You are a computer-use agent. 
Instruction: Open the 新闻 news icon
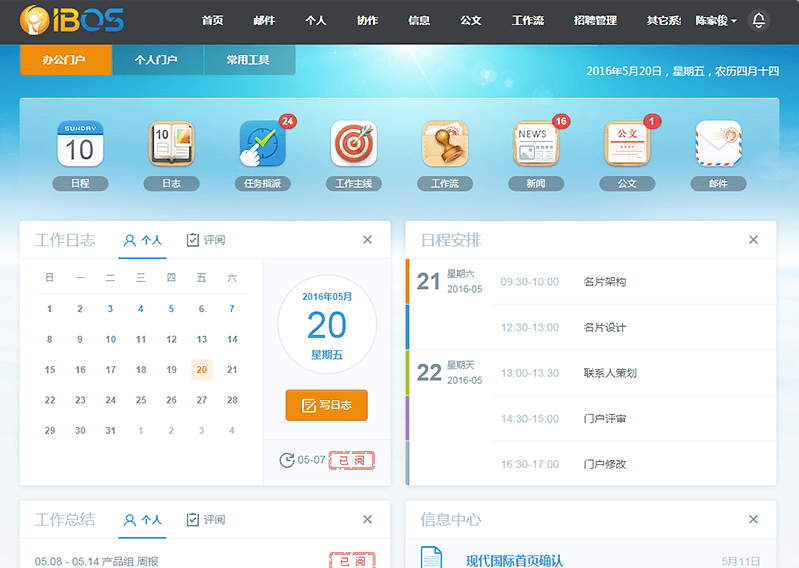pyautogui.click(x=536, y=144)
